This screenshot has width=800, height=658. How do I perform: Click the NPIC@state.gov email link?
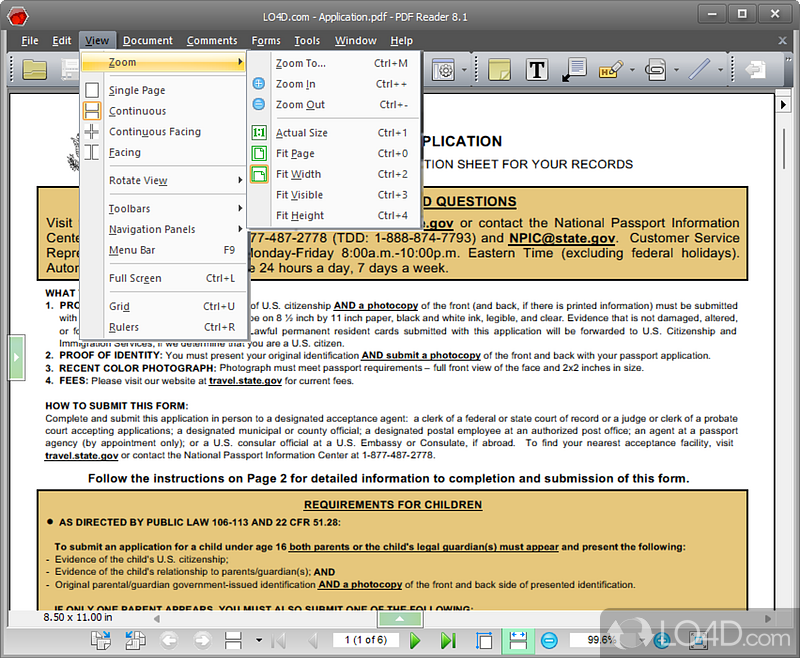(562, 238)
